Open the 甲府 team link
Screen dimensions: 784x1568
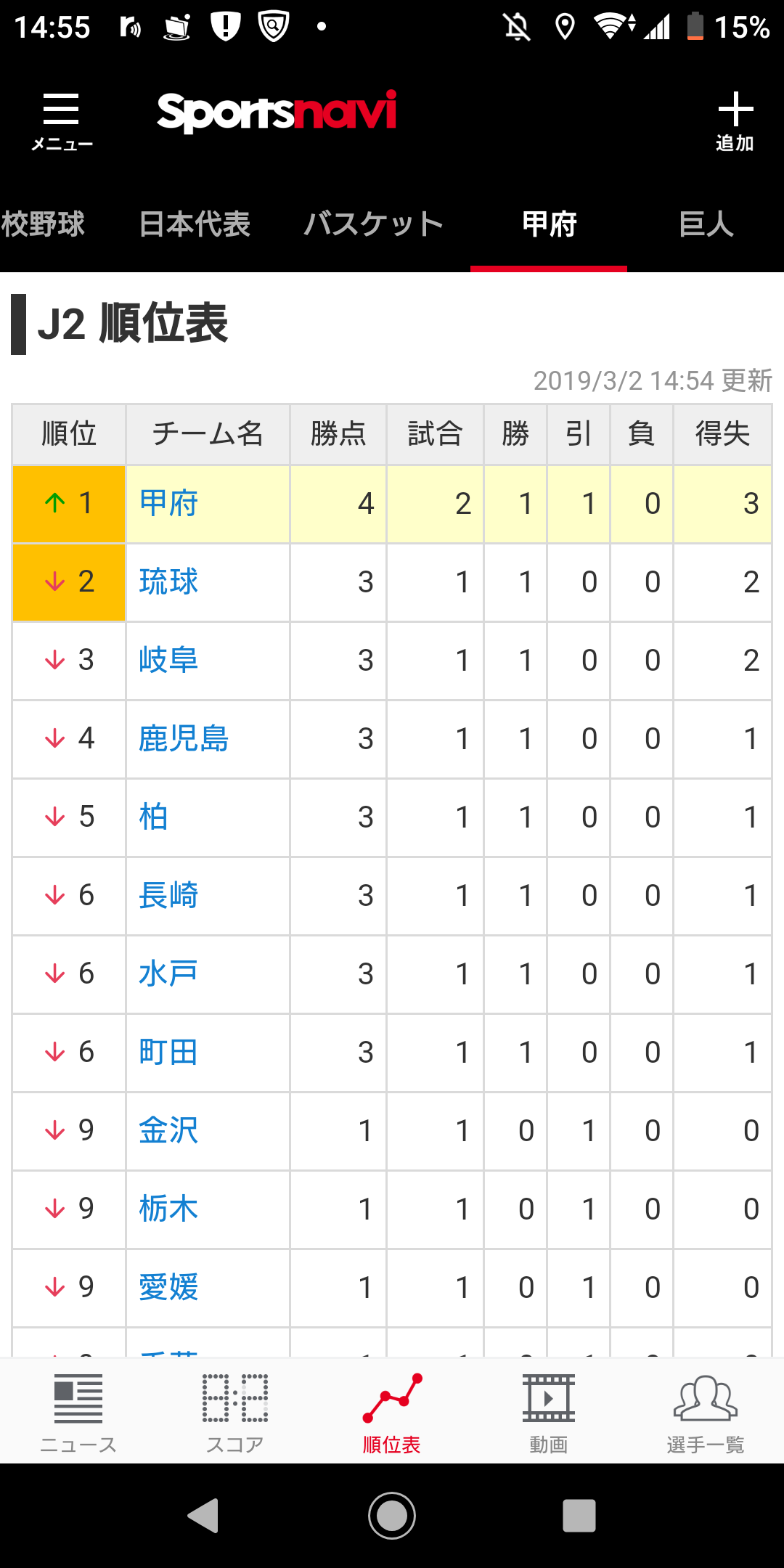[168, 503]
